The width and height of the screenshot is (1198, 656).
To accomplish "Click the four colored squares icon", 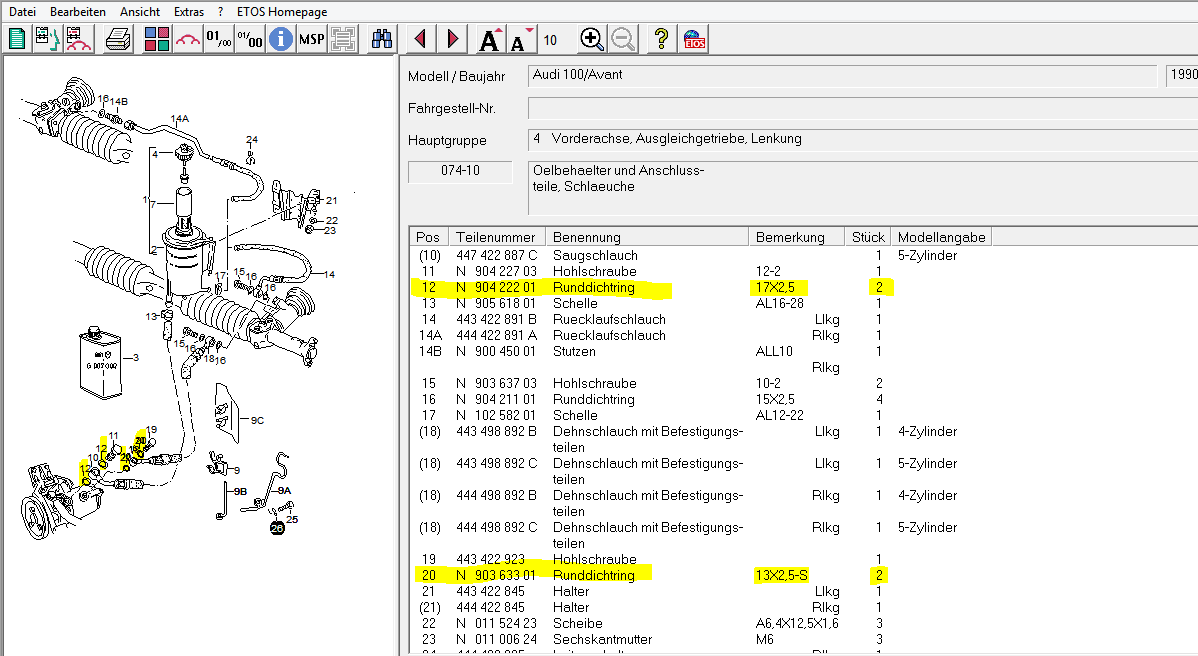I will click(x=157, y=39).
